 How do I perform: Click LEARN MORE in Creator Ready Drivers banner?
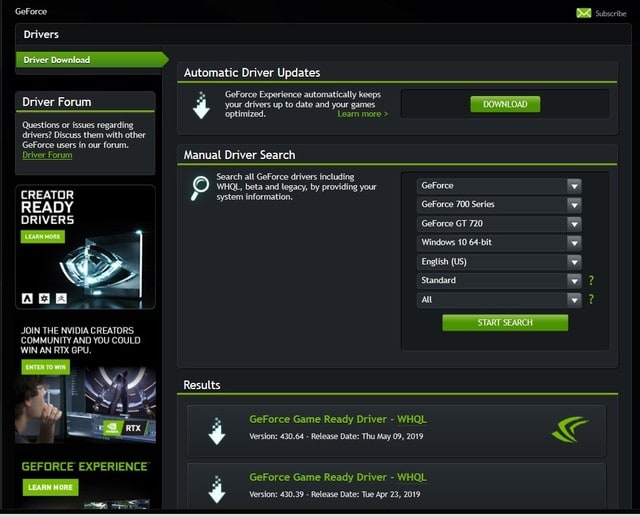tap(42, 237)
